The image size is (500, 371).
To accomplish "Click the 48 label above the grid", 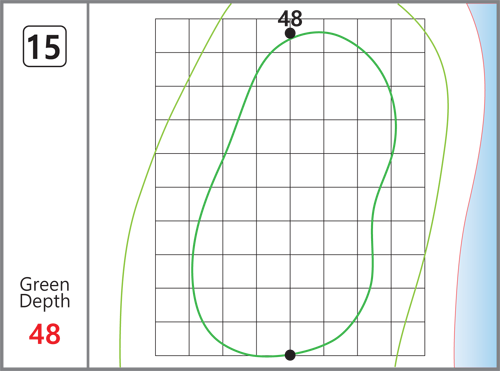I will coord(290,18).
